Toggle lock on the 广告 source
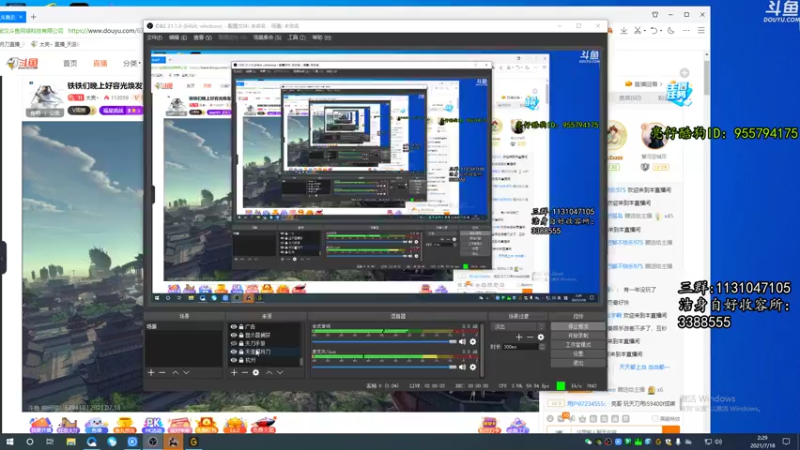 (241, 327)
